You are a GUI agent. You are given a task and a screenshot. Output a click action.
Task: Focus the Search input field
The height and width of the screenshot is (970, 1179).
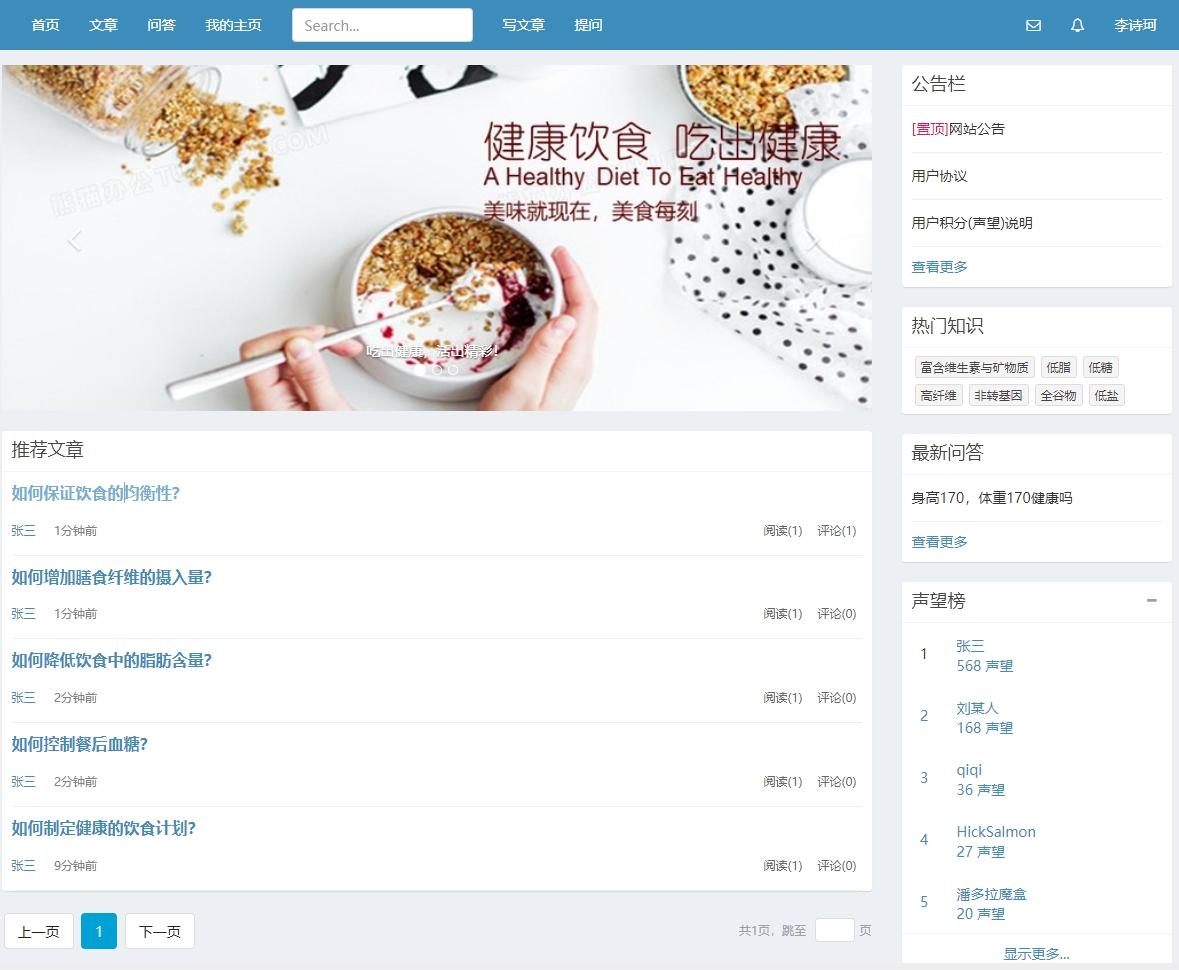pos(382,26)
